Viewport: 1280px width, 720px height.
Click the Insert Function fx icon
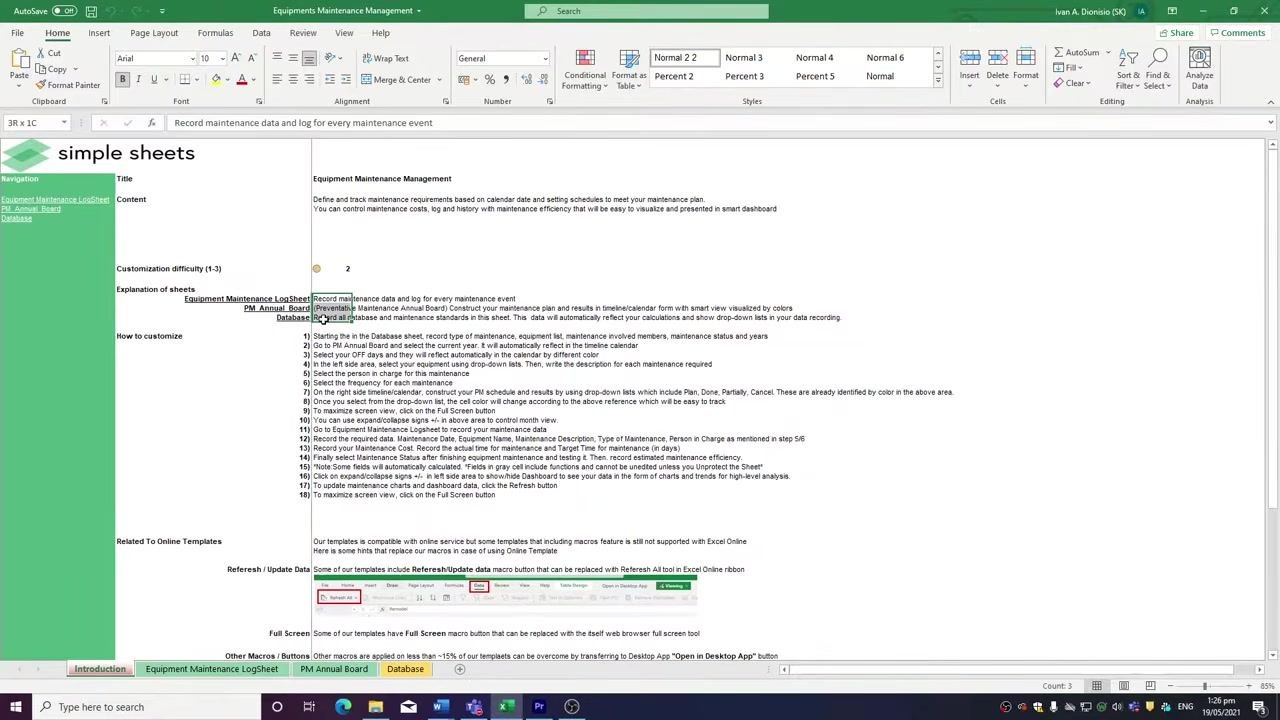tap(151, 123)
